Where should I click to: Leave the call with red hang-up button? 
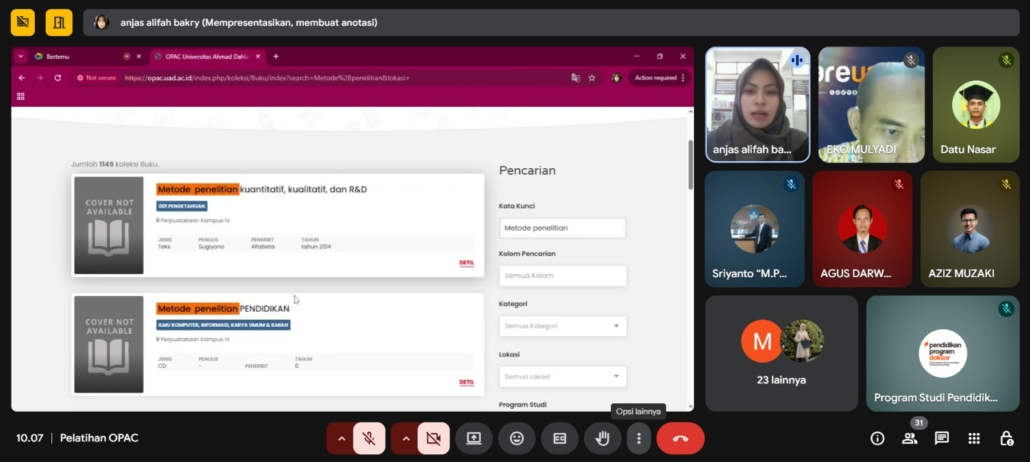click(x=680, y=438)
